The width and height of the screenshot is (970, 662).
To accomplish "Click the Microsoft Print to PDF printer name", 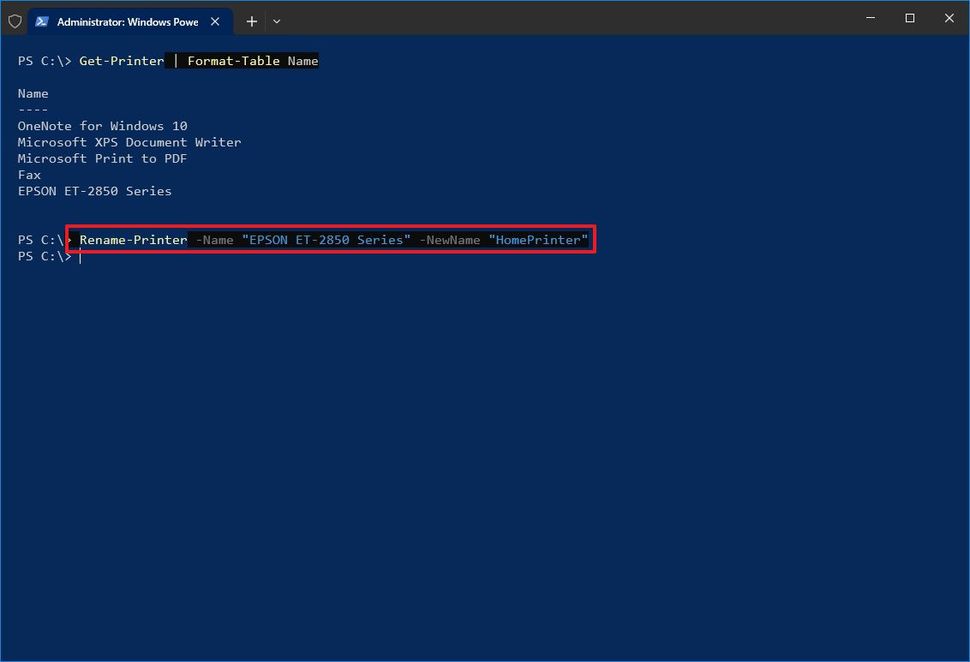I will [x=102, y=158].
